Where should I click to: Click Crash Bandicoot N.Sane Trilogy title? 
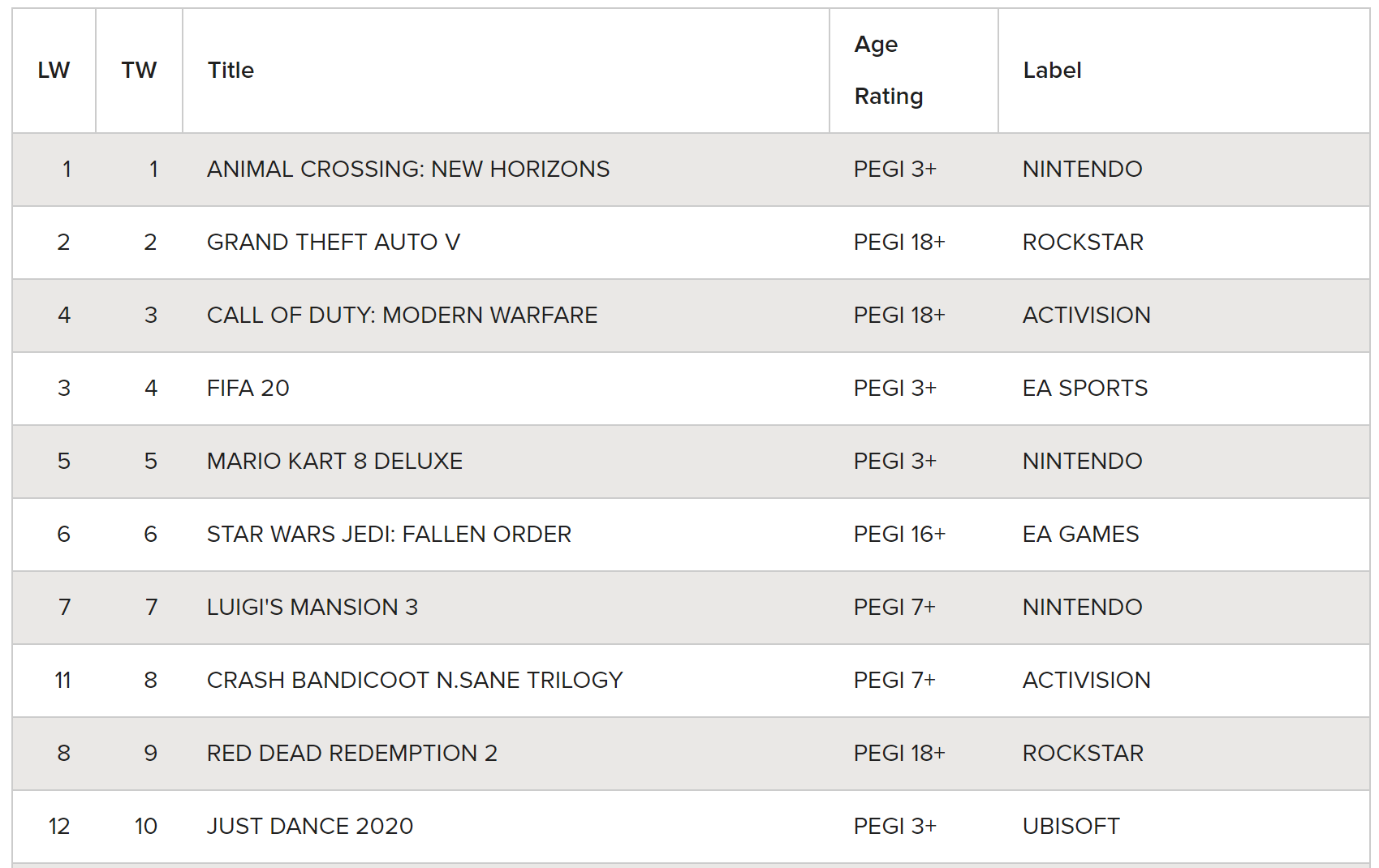point(414,681)
